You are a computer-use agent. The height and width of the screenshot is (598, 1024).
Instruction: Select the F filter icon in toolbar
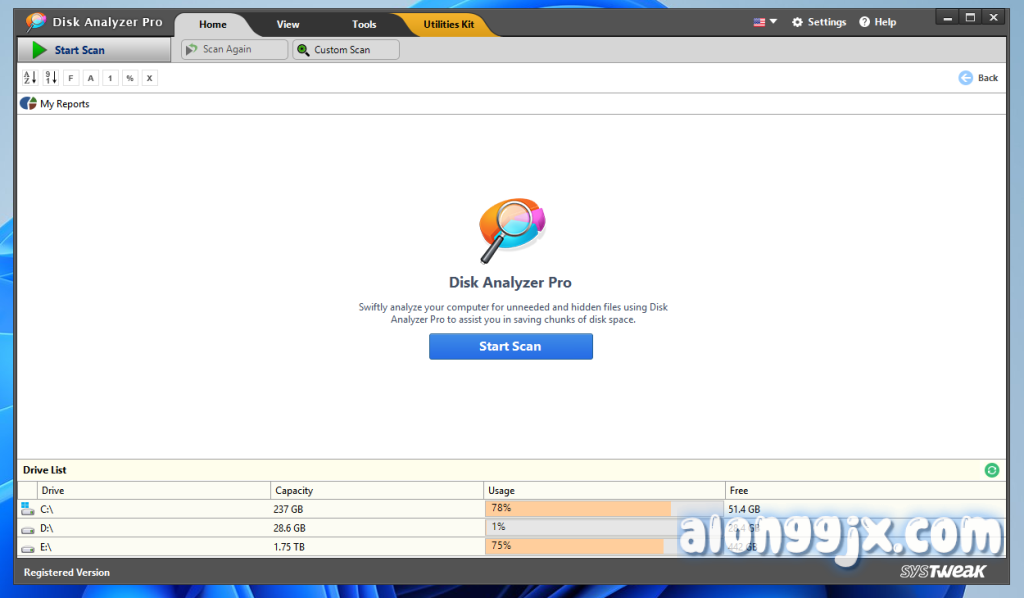tap(70, 78)
